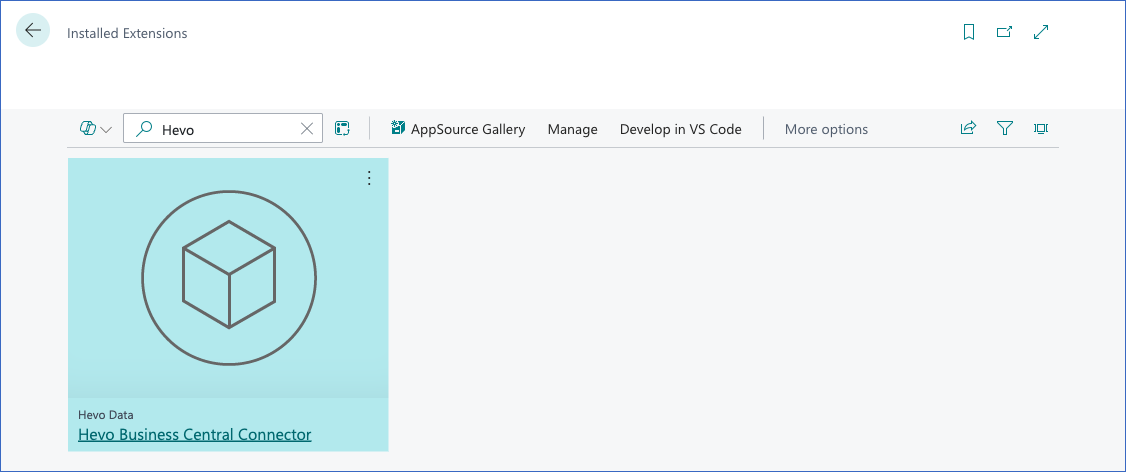
Task: Select the Hevo extension cube thumbnail
Action: (228, 277)
